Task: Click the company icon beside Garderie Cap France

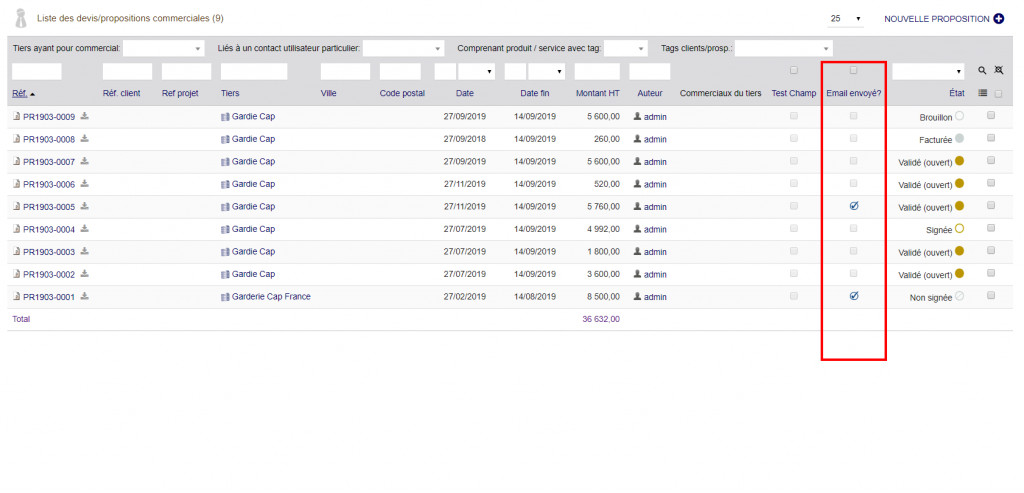Action: tap(225, 297)
